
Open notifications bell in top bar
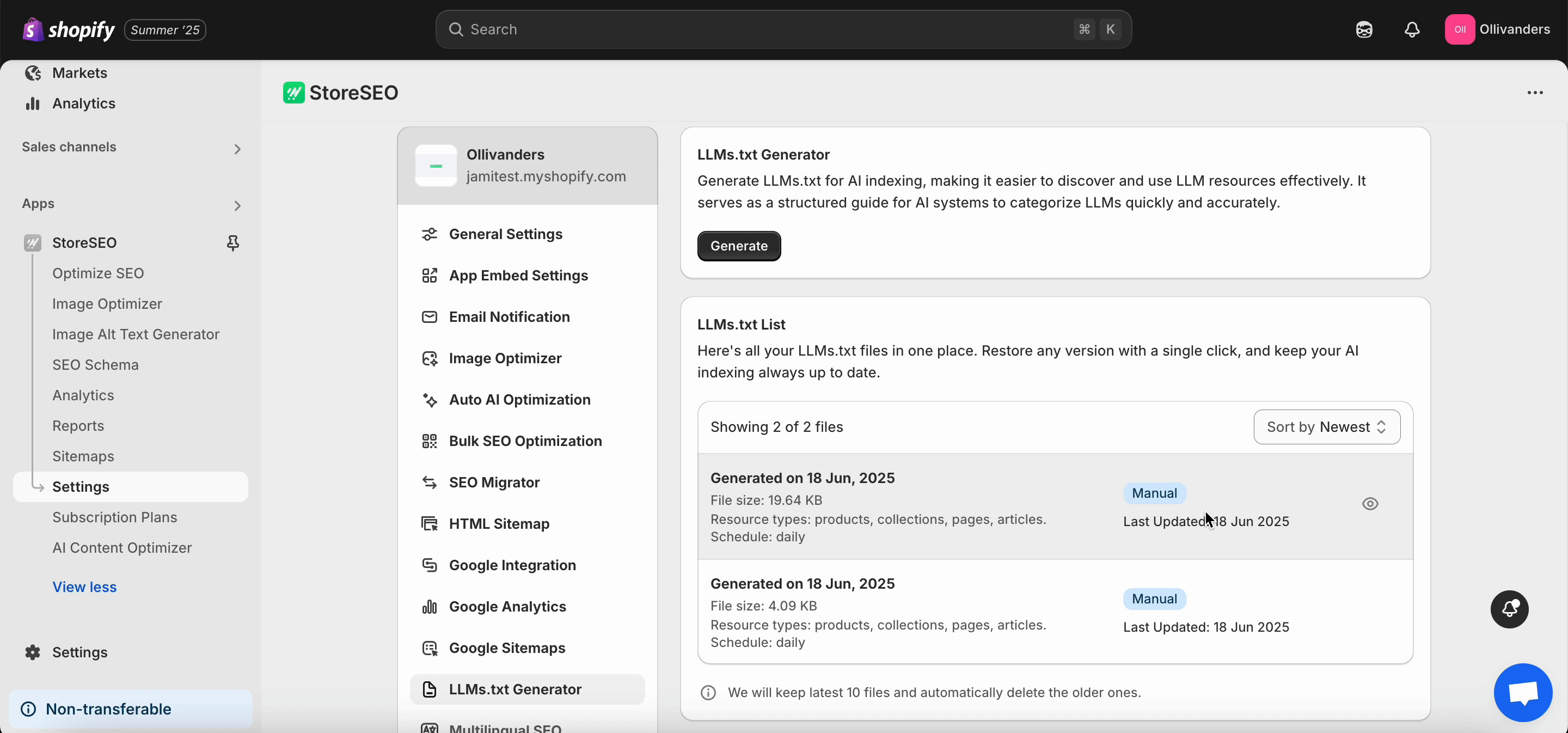click(1412, 29)
